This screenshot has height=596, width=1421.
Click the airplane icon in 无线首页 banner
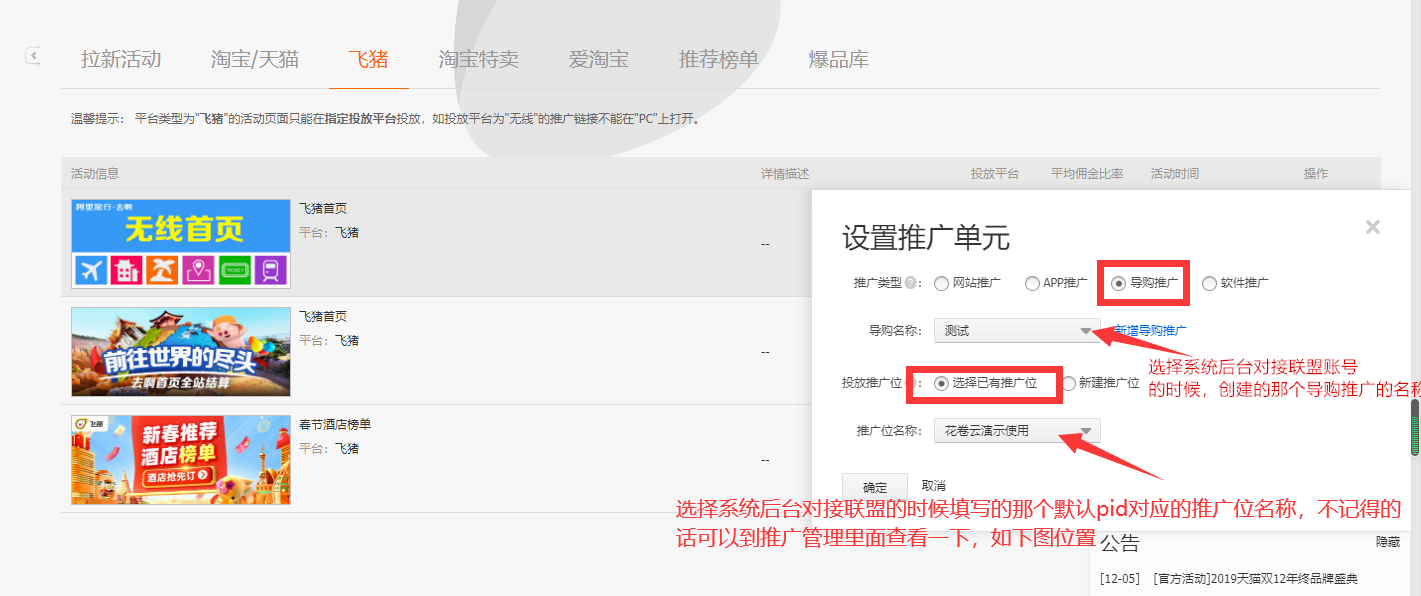tap(91, 270)
